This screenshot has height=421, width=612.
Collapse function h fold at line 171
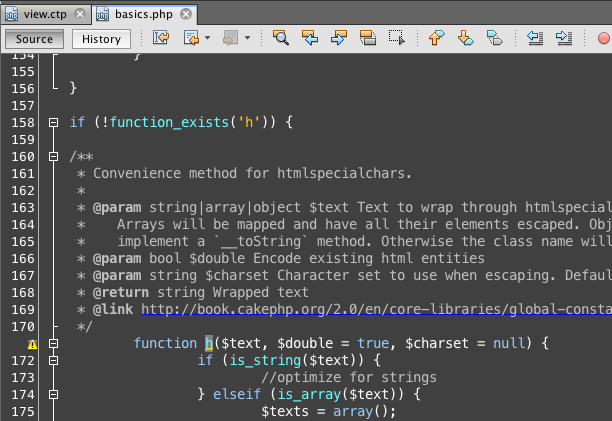(53, 343)
